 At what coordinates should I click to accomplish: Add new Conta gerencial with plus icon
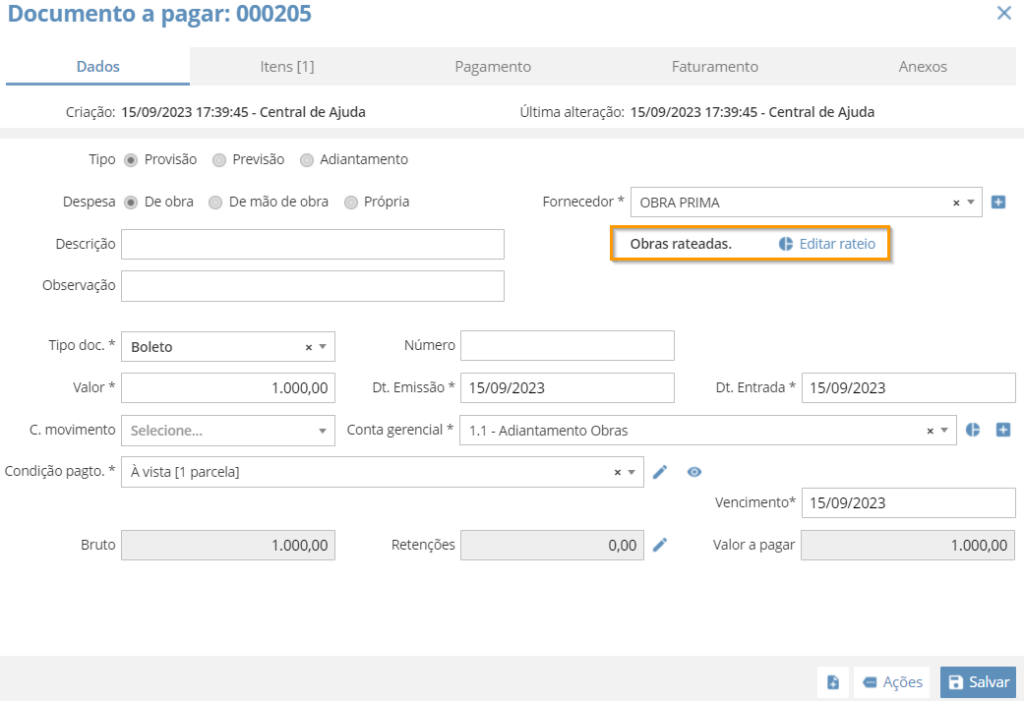(1003, 429)
